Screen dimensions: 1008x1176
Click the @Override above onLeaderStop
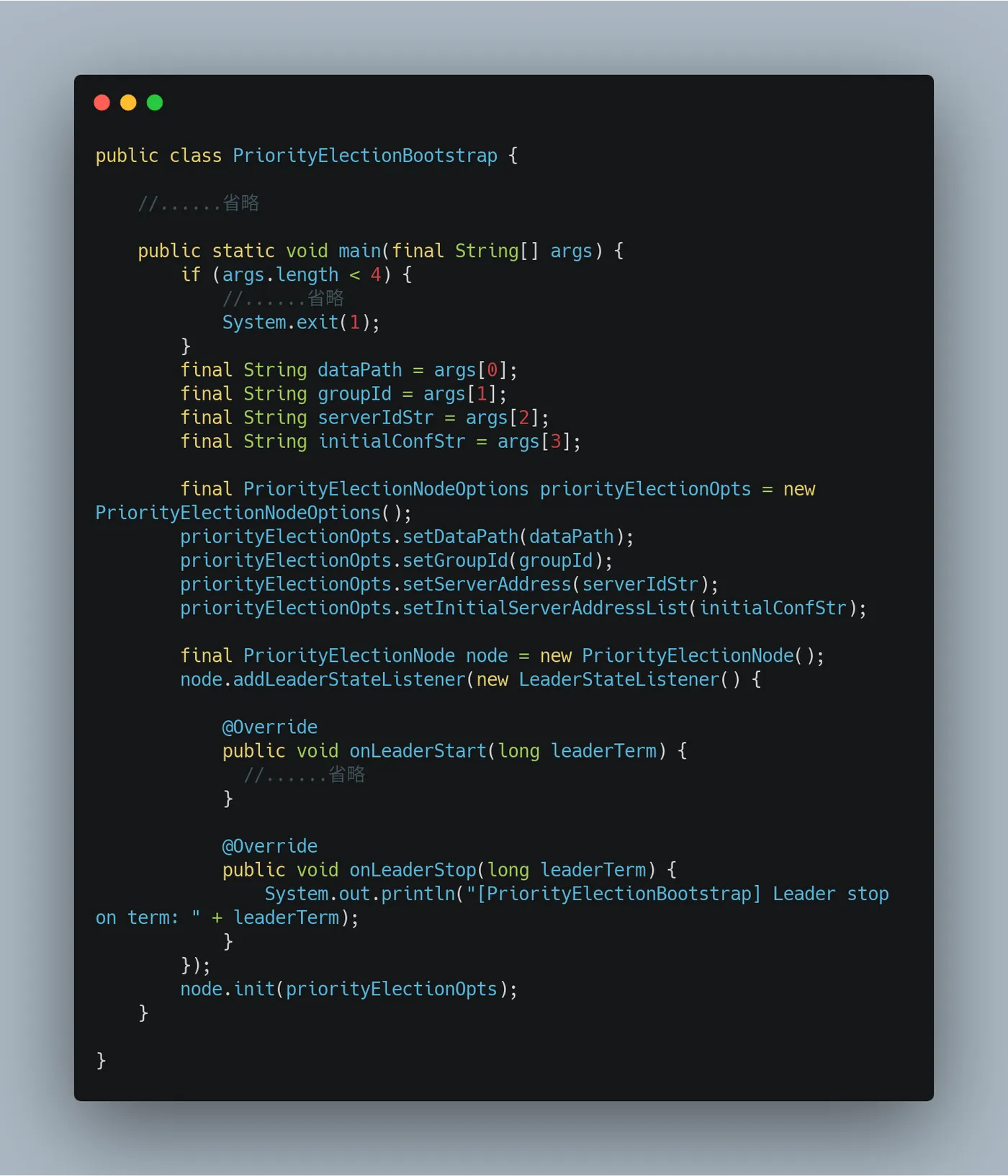(270, 846)
